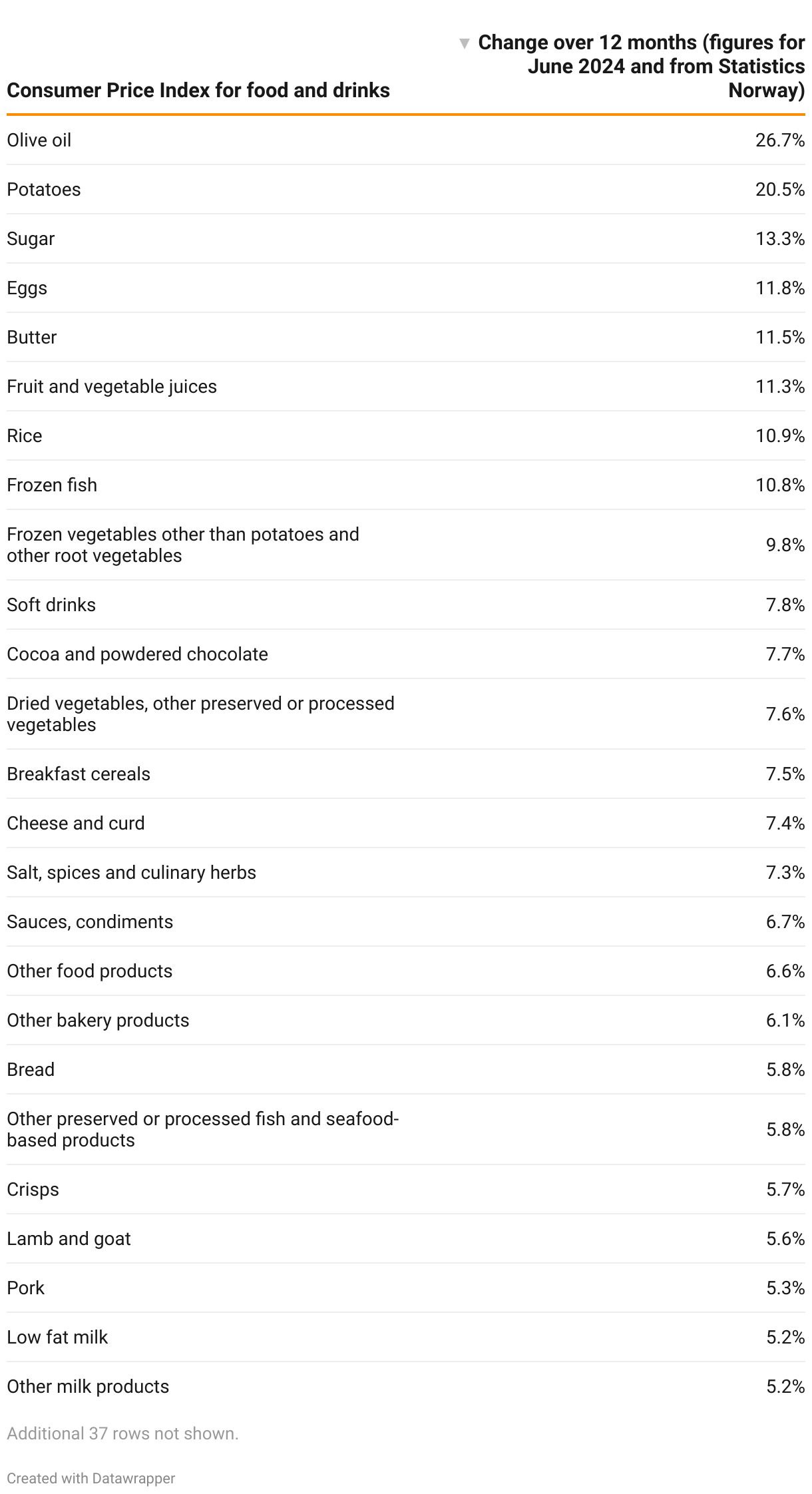Select the Lamb and goat row
Screen dimensions: 812x1494
point(69,1239)
